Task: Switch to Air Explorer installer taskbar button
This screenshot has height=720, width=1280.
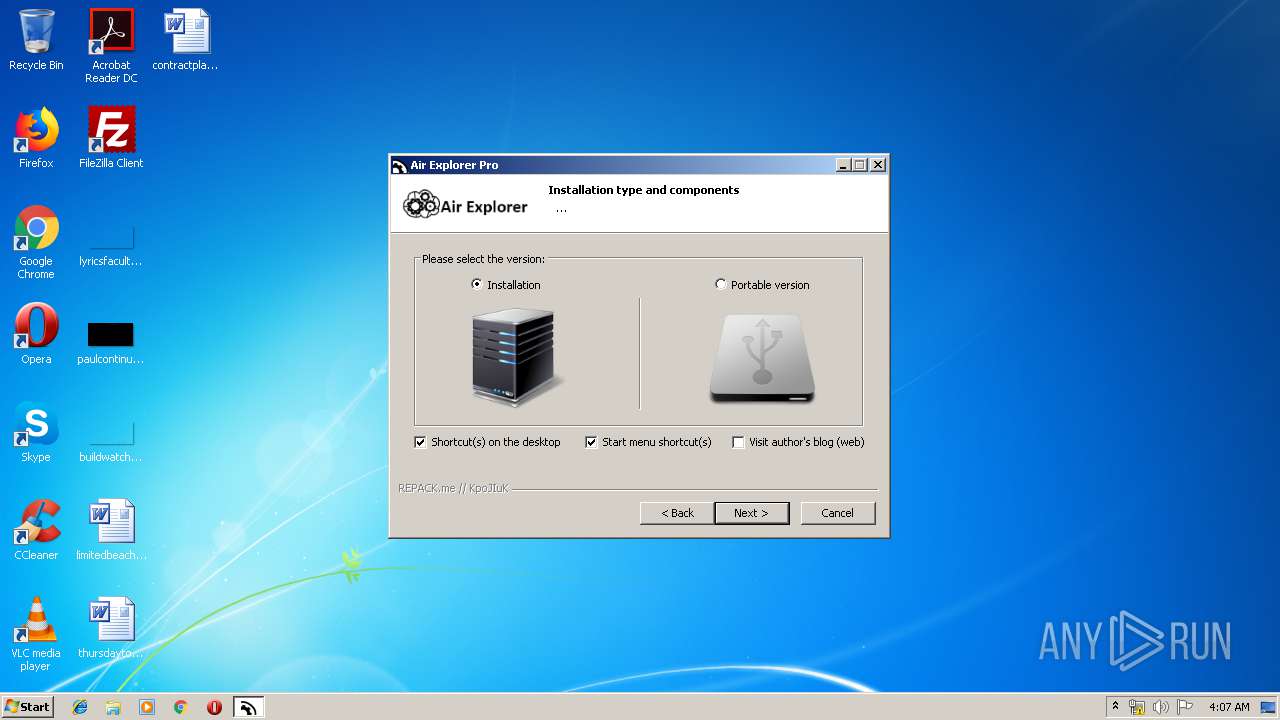Action: (x=248, y=707)
